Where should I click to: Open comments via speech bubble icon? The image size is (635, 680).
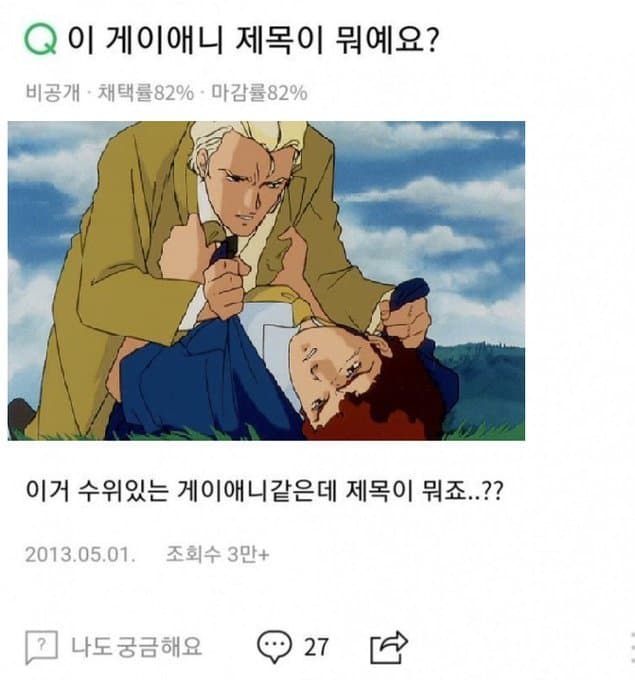tap(274, 647)
